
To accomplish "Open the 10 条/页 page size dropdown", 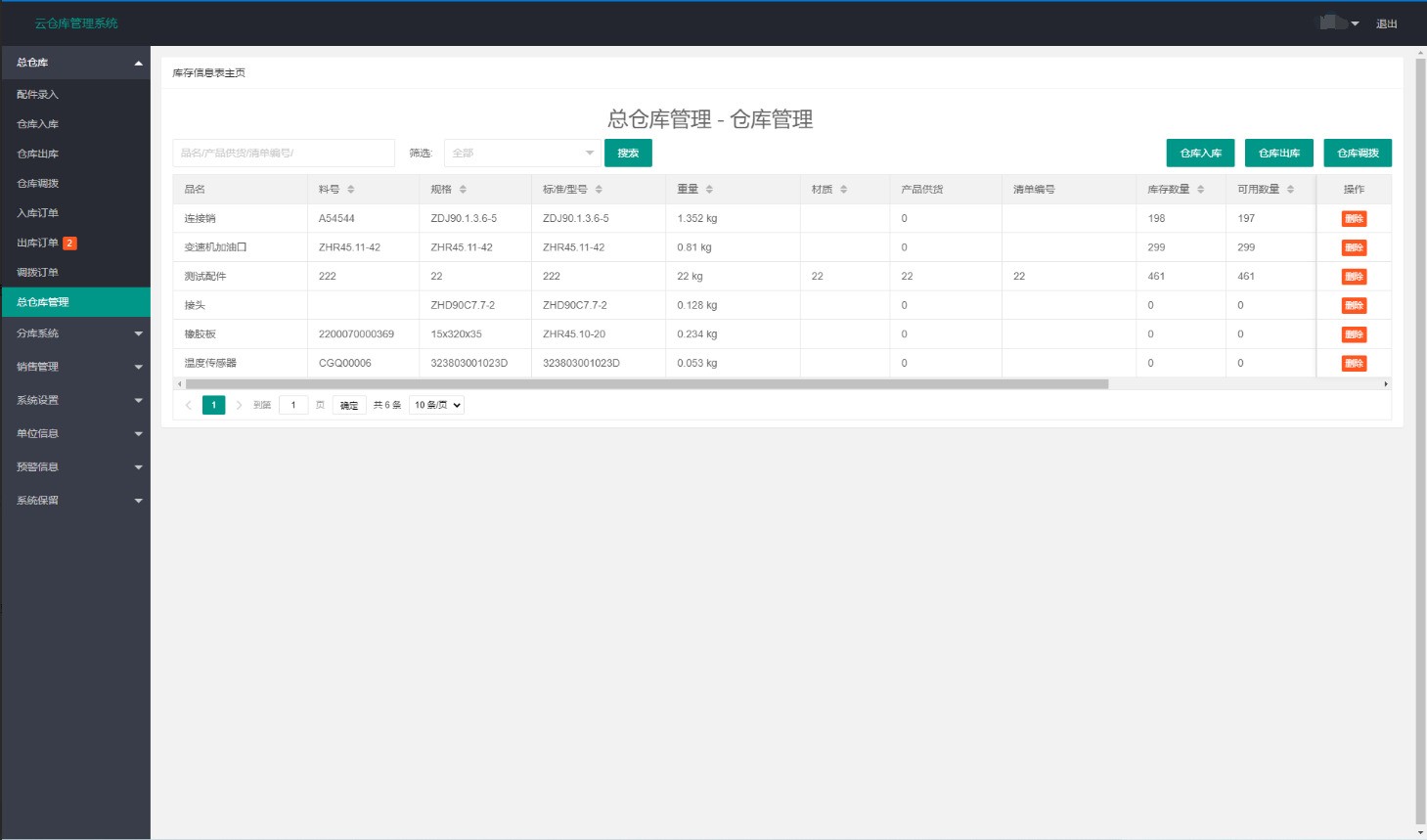I will 435,404.
